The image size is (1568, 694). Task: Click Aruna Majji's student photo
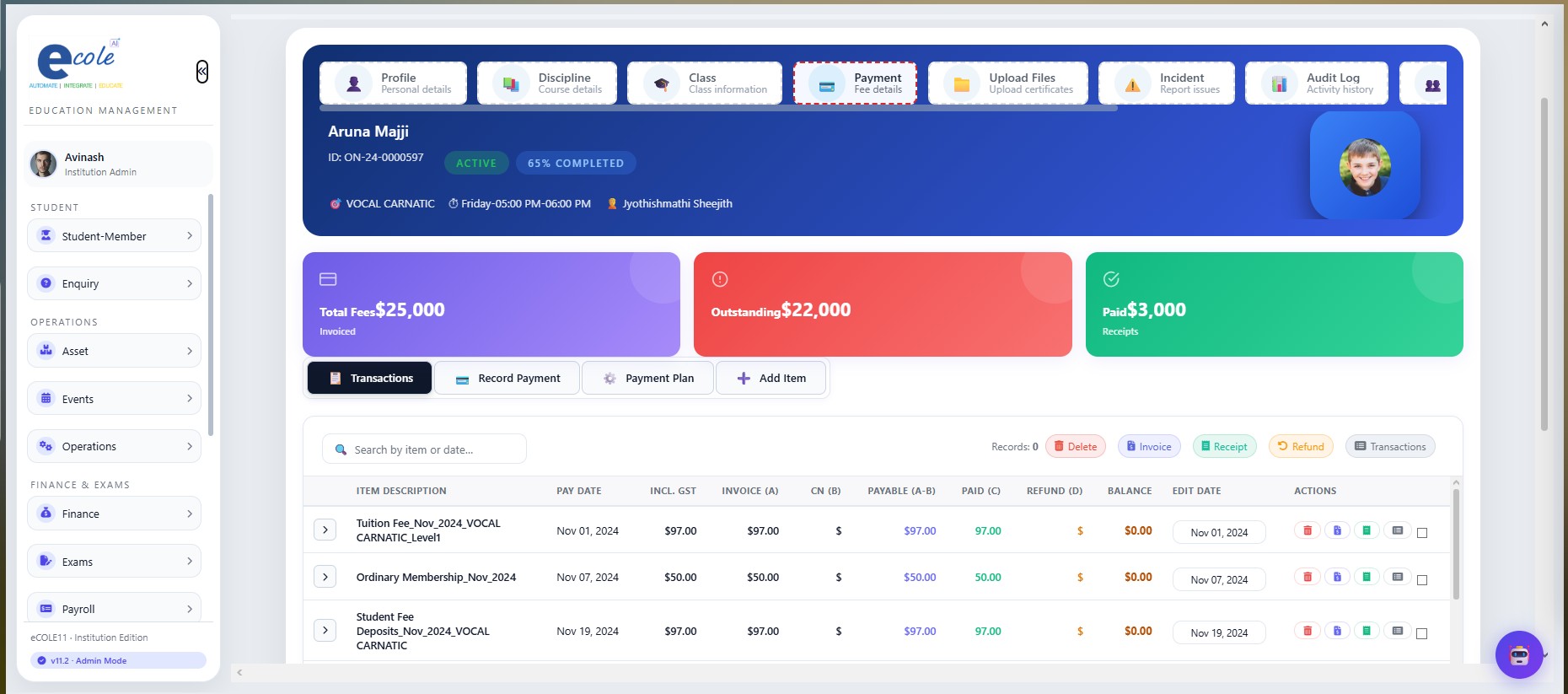coord(1365,167)
